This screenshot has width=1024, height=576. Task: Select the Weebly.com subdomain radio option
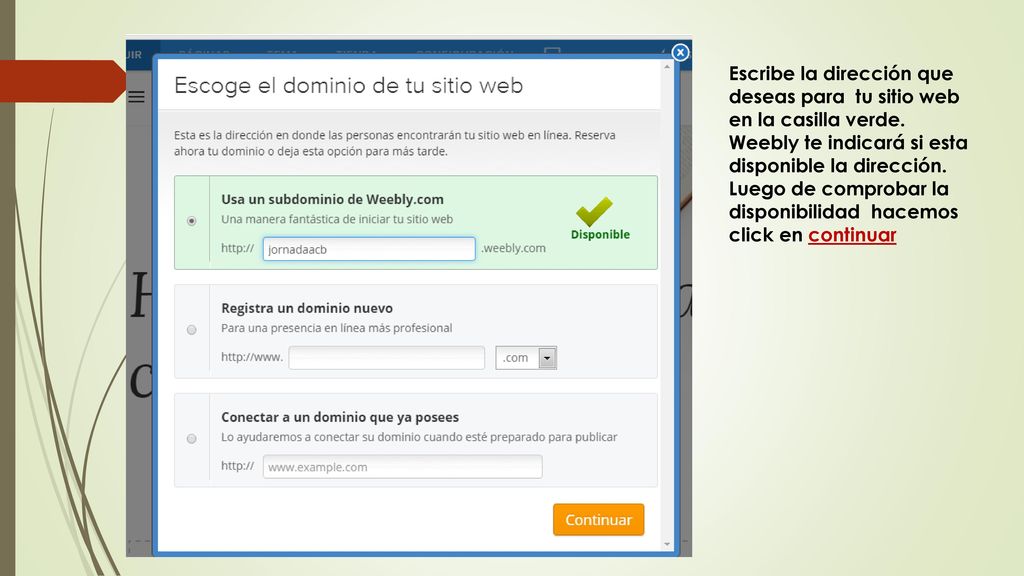tap(191, 221)
